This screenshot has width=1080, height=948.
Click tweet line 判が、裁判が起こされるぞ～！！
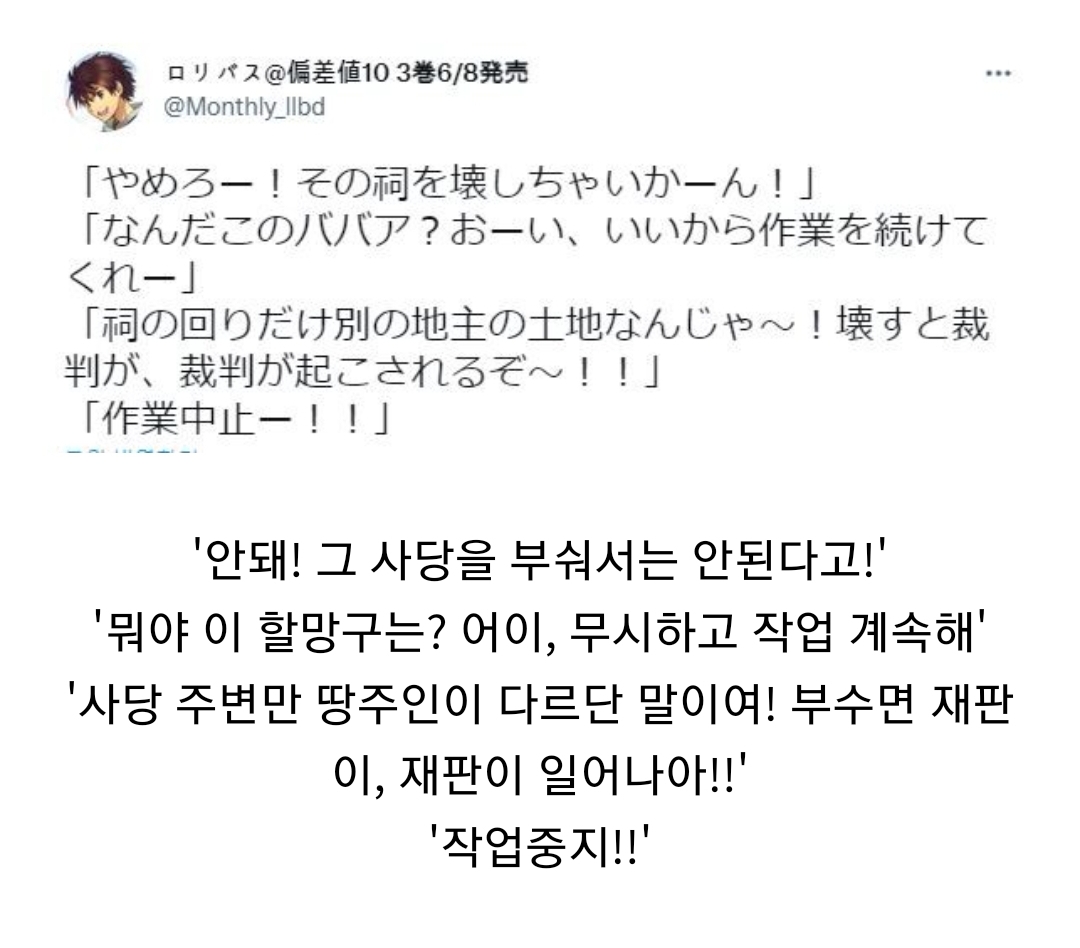(362, 372)
